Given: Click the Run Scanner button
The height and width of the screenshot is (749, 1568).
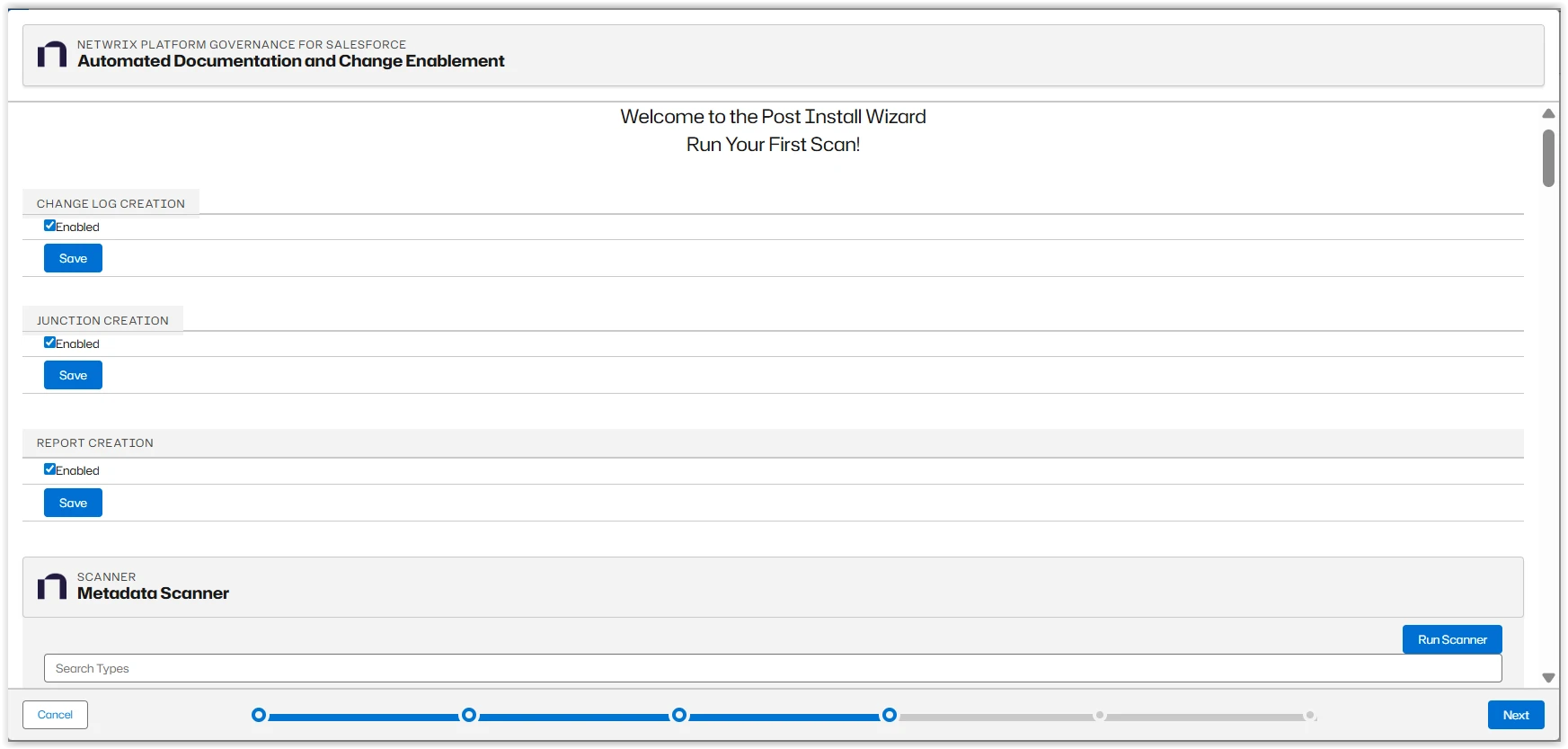Looking at the screenshot, I should point(1451,640).
